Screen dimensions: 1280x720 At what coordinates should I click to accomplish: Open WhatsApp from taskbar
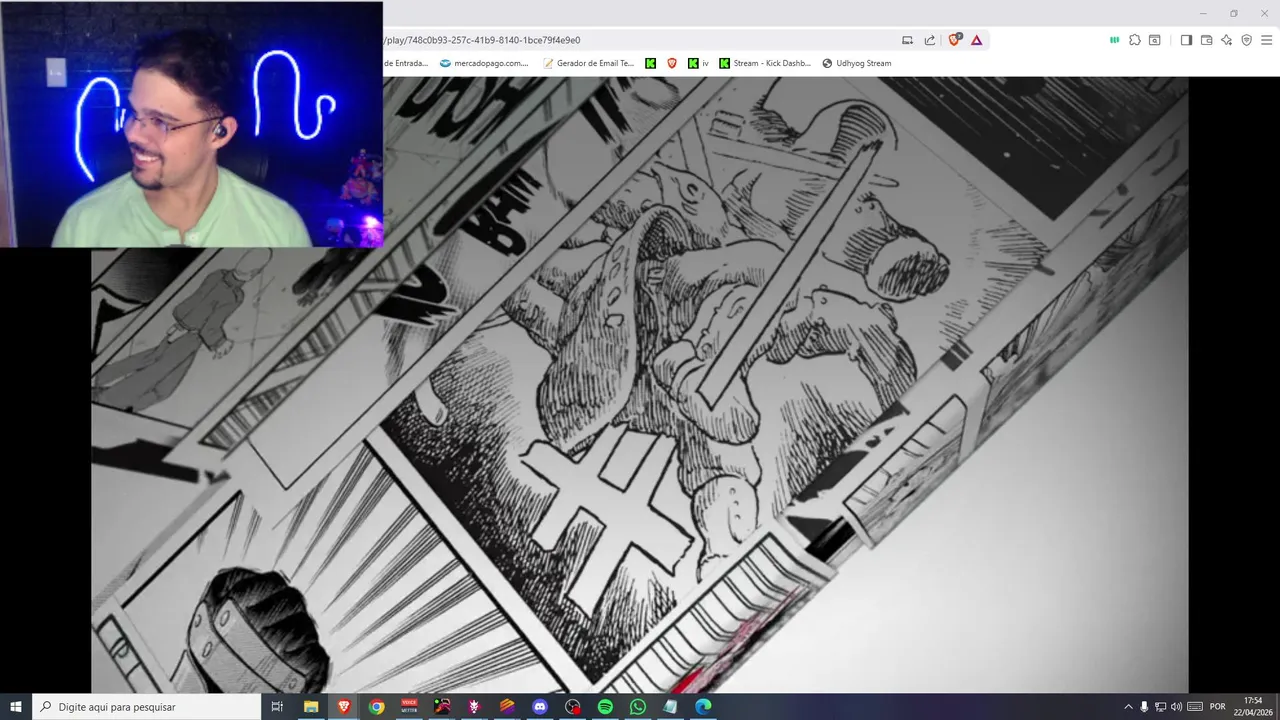point(638,707)
